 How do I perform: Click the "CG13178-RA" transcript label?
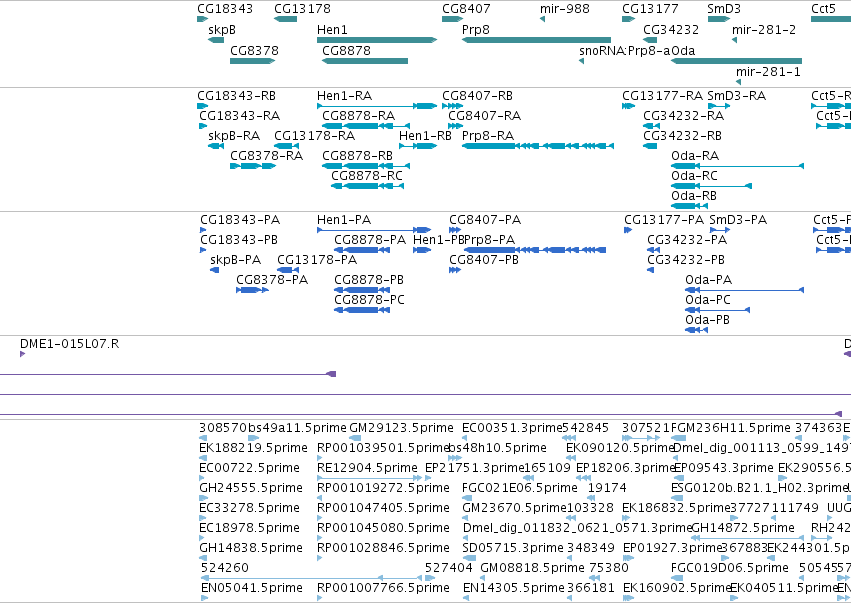314,136
